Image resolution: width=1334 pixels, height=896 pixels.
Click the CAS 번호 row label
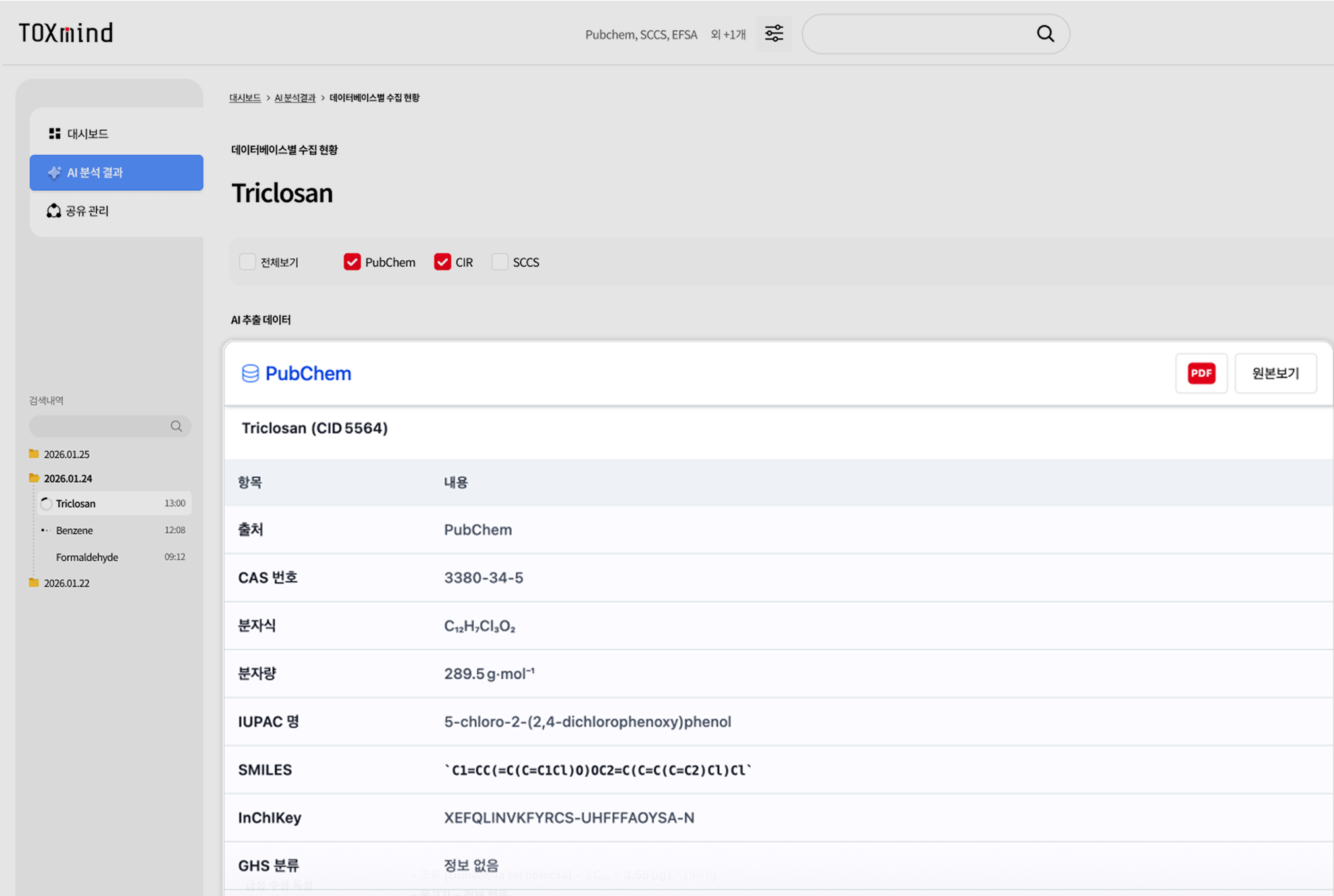(x=268, y=578)
